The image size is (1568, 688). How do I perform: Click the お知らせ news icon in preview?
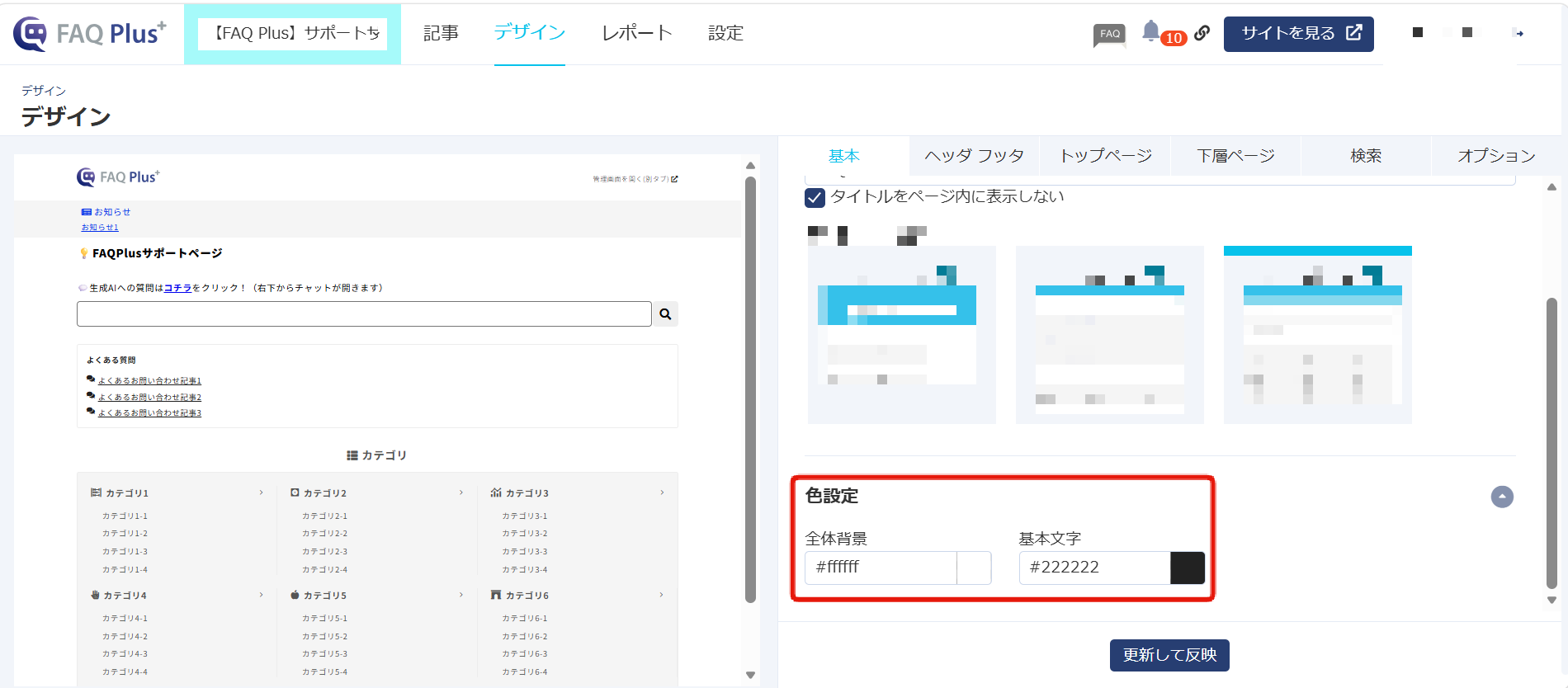pos(87,212)
